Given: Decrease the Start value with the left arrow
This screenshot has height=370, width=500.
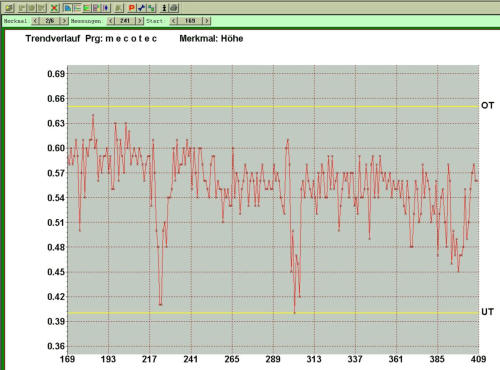Looking at the screenshot, I should click(x=173, y=21).
